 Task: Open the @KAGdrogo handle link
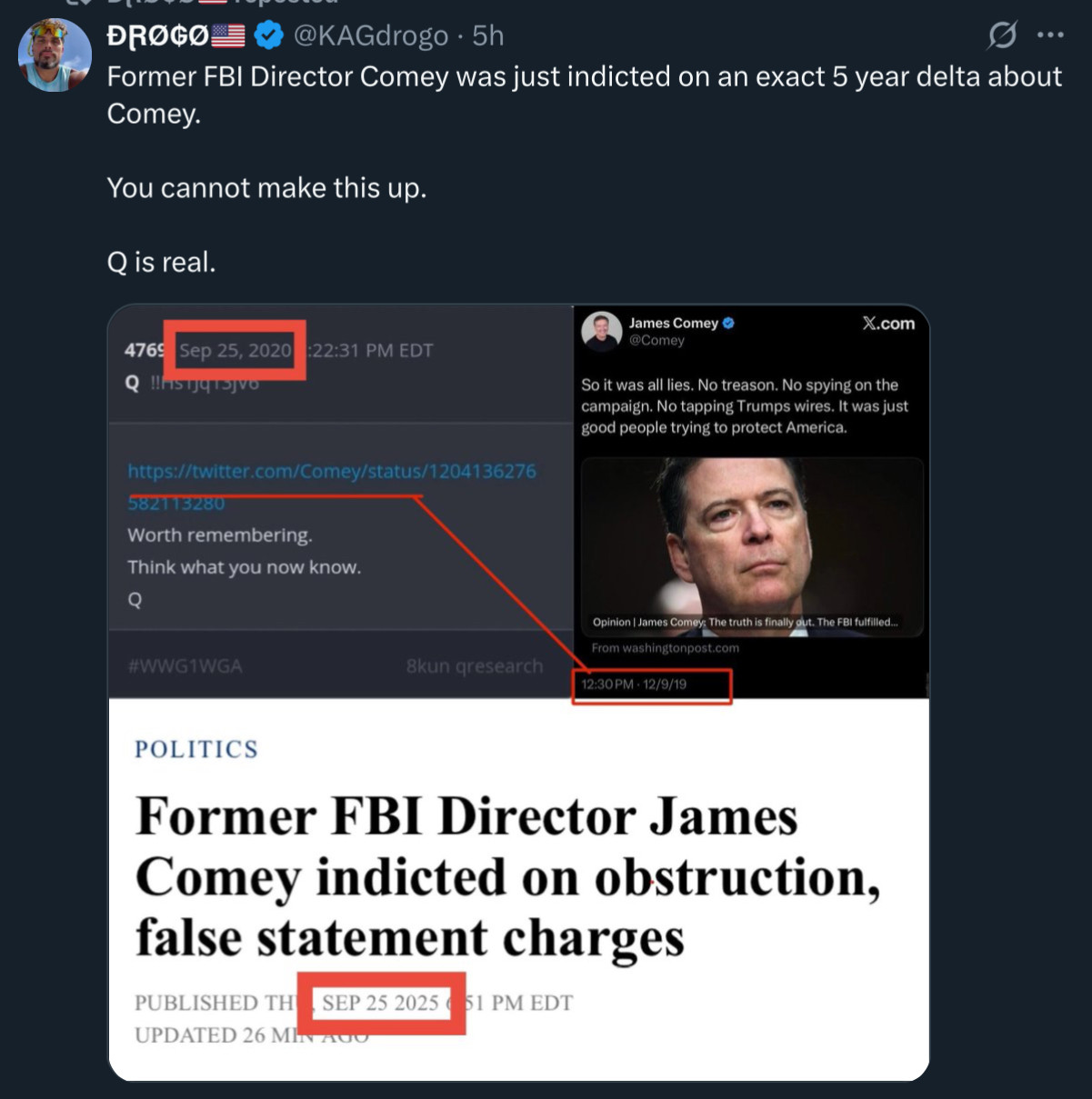[x=370, y=35]
